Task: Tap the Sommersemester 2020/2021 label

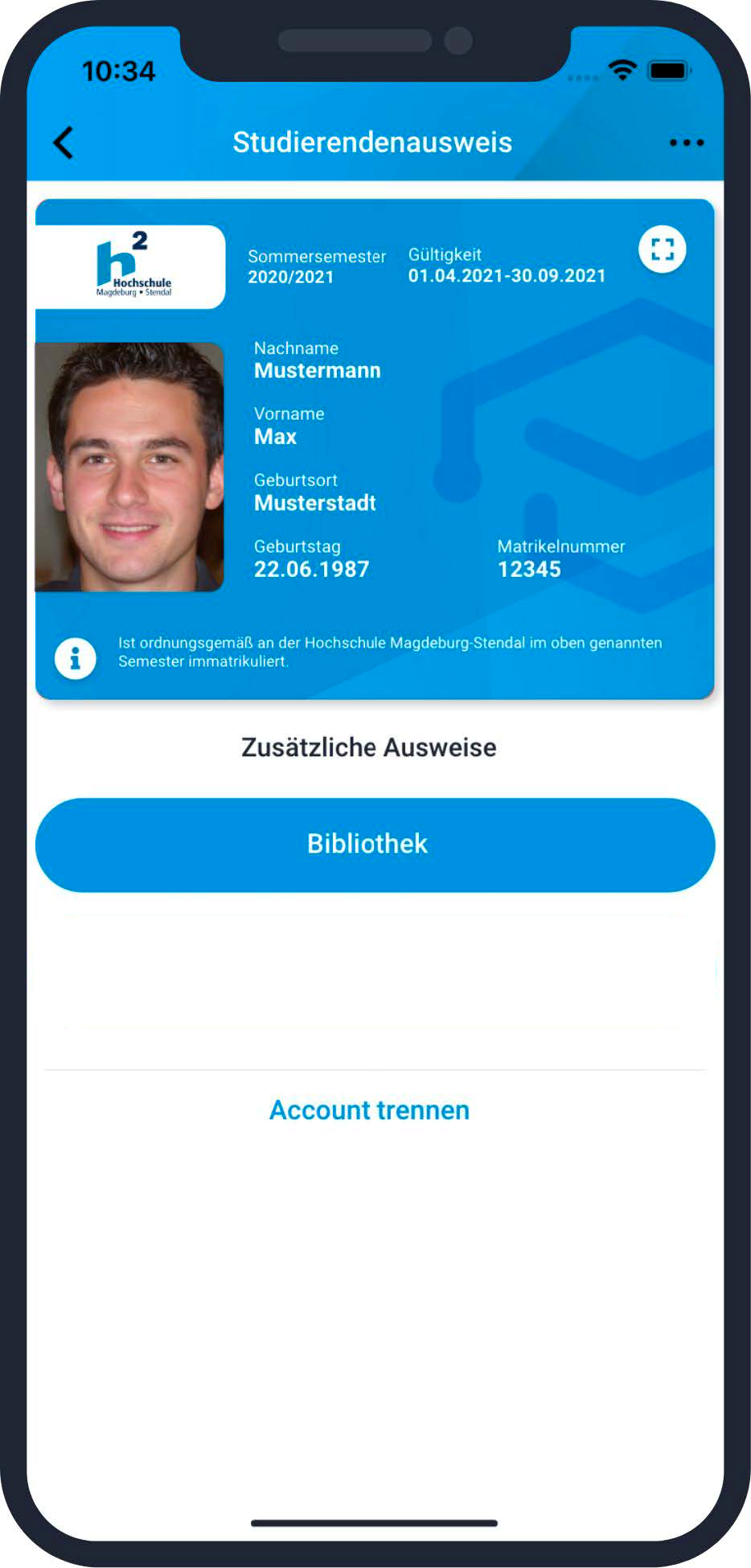Action: pos(317,266)
